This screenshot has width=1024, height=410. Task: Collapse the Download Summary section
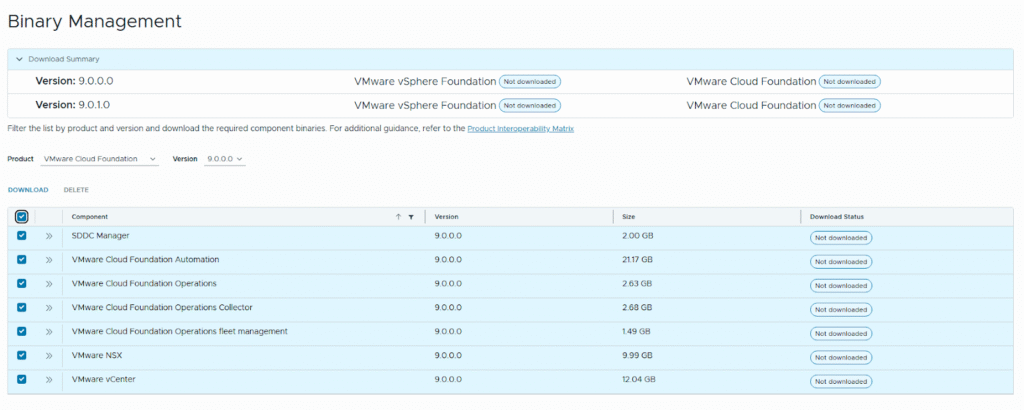pos(18,59)
